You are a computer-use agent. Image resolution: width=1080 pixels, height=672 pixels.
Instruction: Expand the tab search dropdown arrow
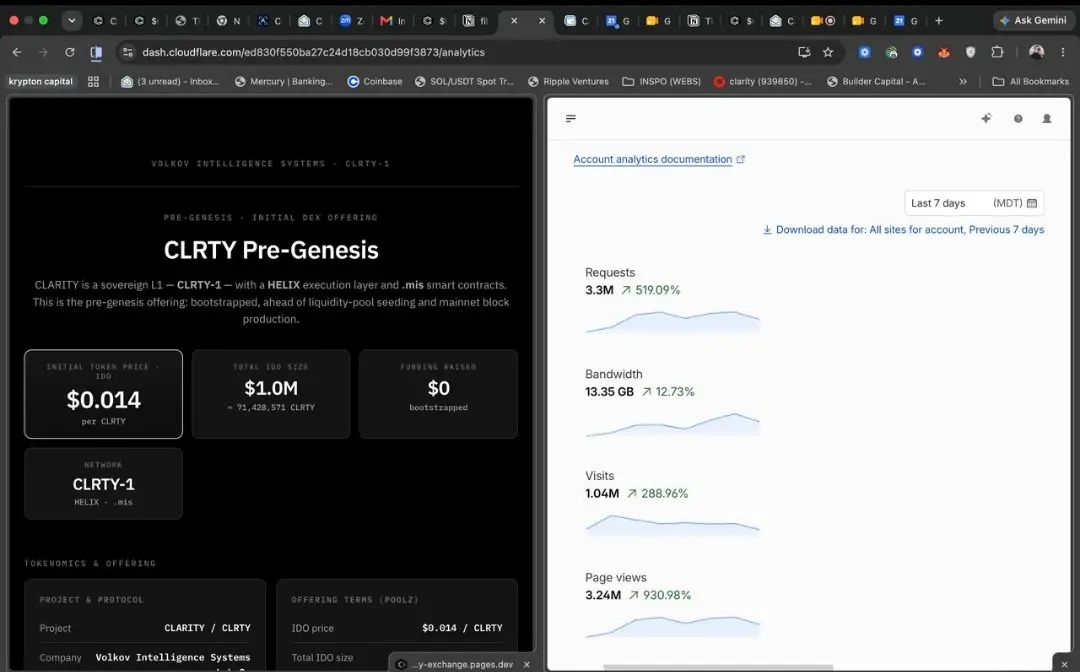click(72, 21)
